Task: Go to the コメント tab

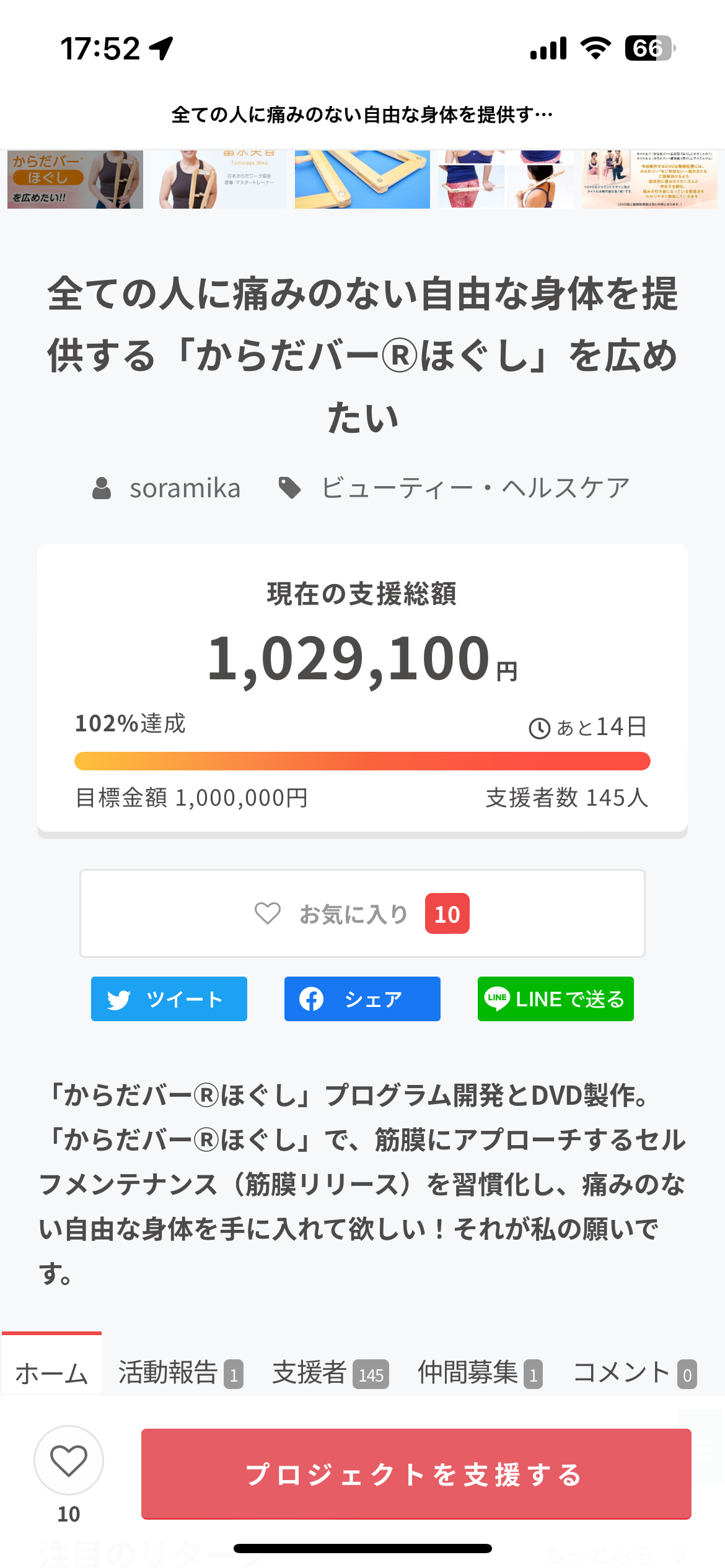Action: point(635,1373)
